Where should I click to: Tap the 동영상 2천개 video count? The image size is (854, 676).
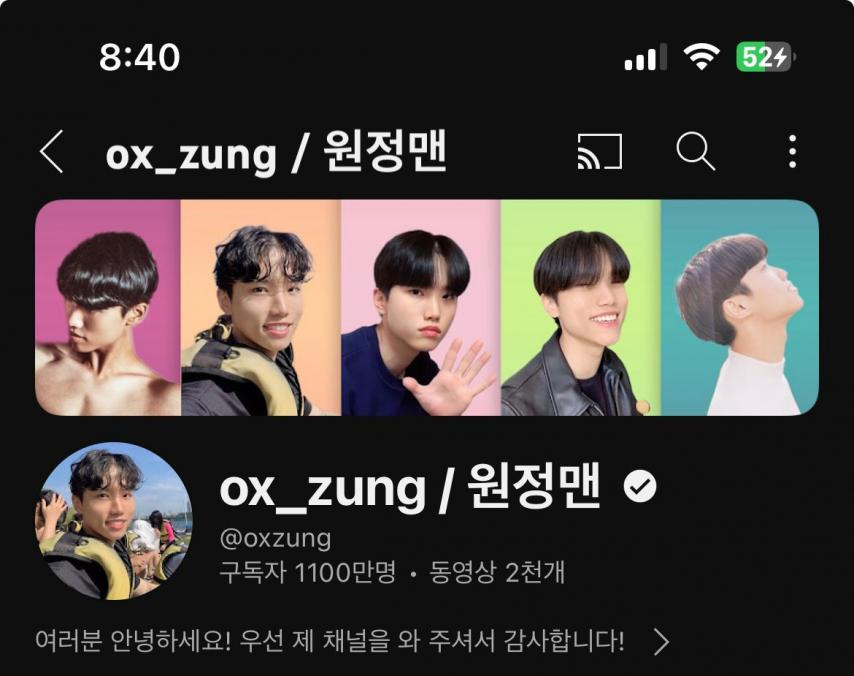(x=497, y=573)
